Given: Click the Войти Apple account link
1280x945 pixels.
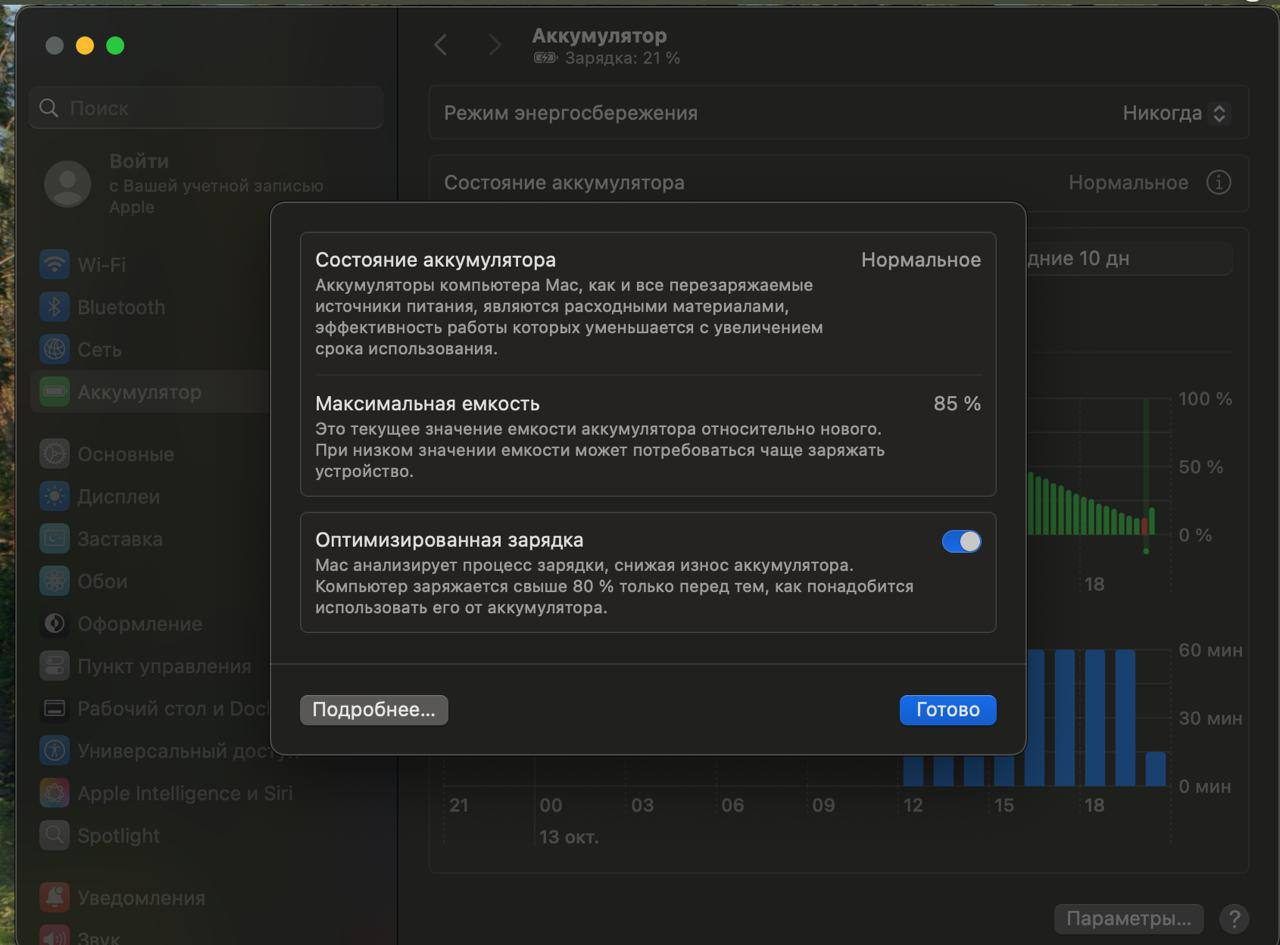Looking at the screenshot, I should (x=216, y=183).
